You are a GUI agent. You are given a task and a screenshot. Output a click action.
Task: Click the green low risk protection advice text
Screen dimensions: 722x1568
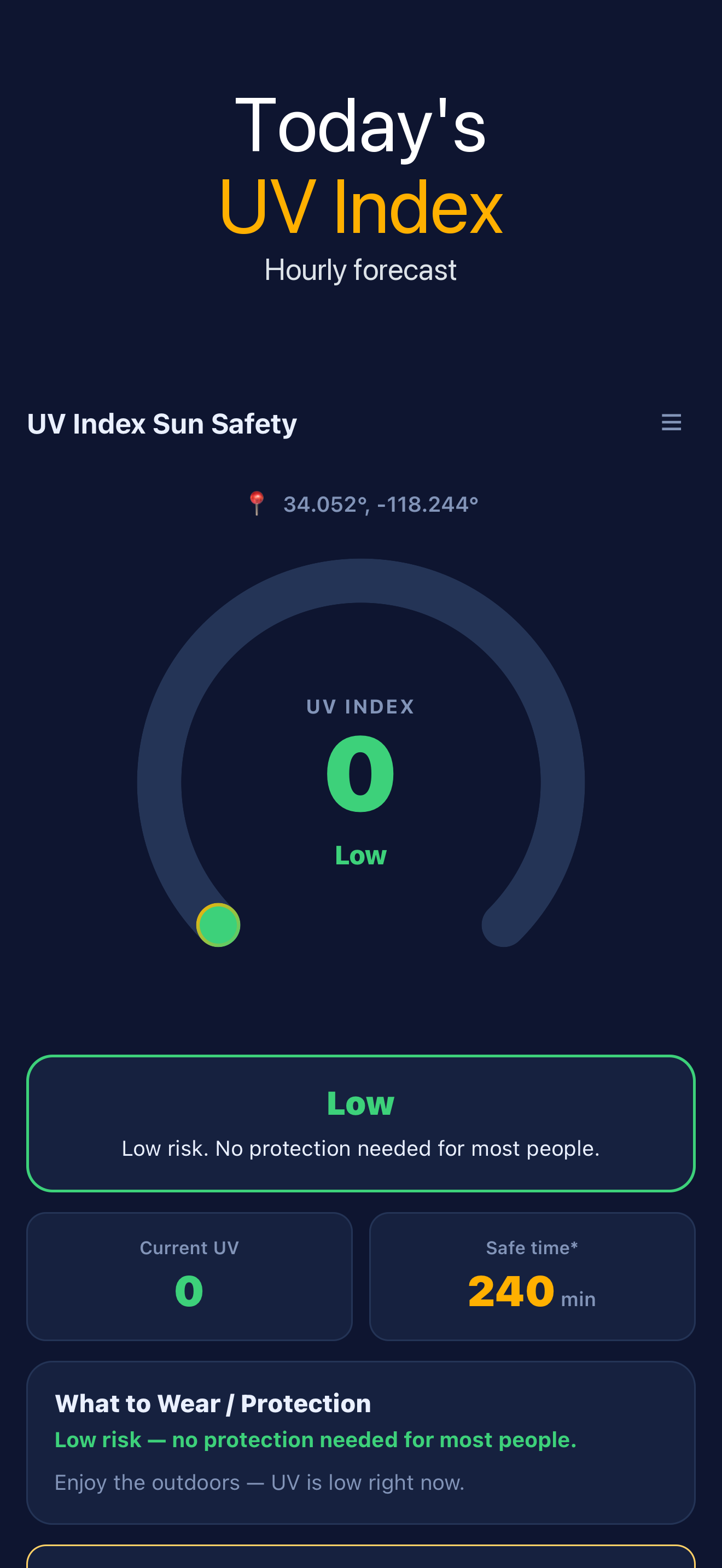(316, 1440)
